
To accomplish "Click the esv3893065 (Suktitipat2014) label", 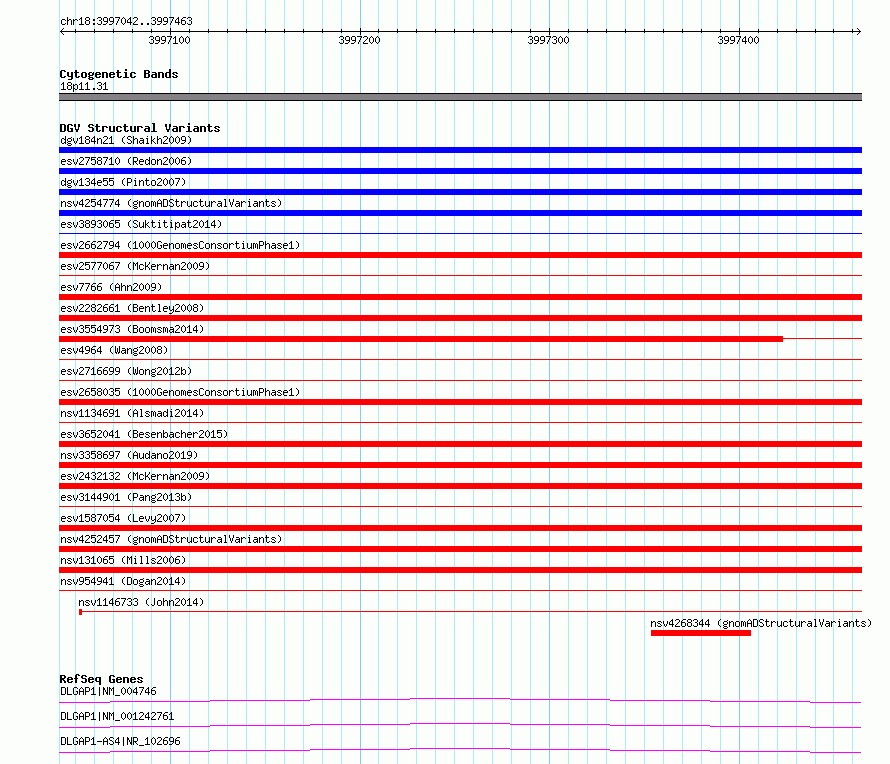I will [141, 224].
